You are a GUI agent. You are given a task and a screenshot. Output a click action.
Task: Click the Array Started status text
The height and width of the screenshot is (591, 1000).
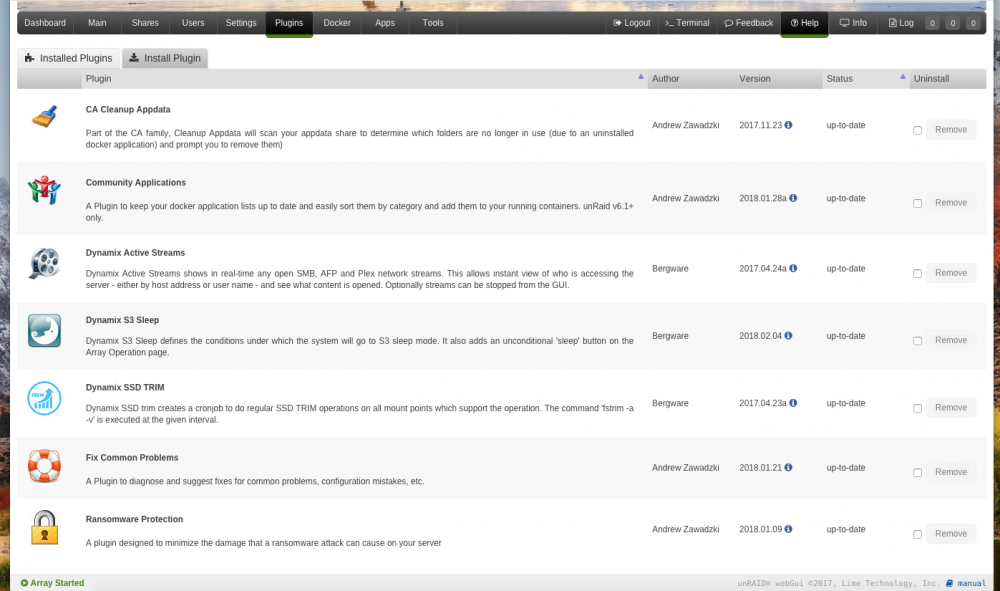(x=57, y=583)
